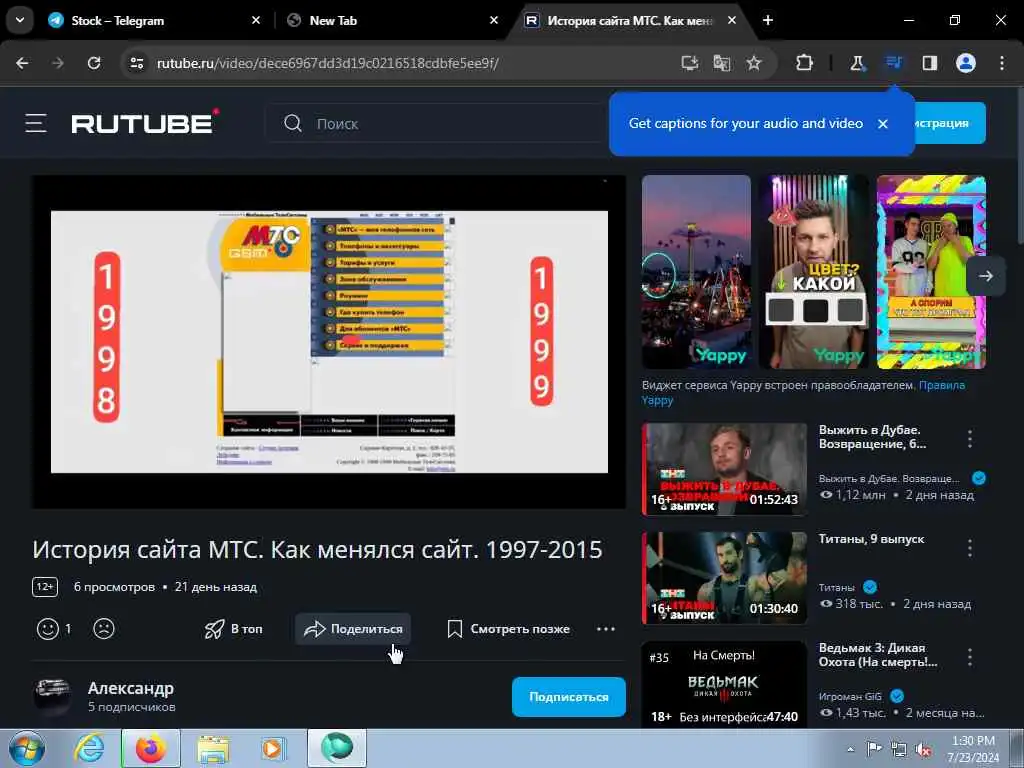Click the install app icon in address bar
The image size is (1024, 768).
click(690, 63)
